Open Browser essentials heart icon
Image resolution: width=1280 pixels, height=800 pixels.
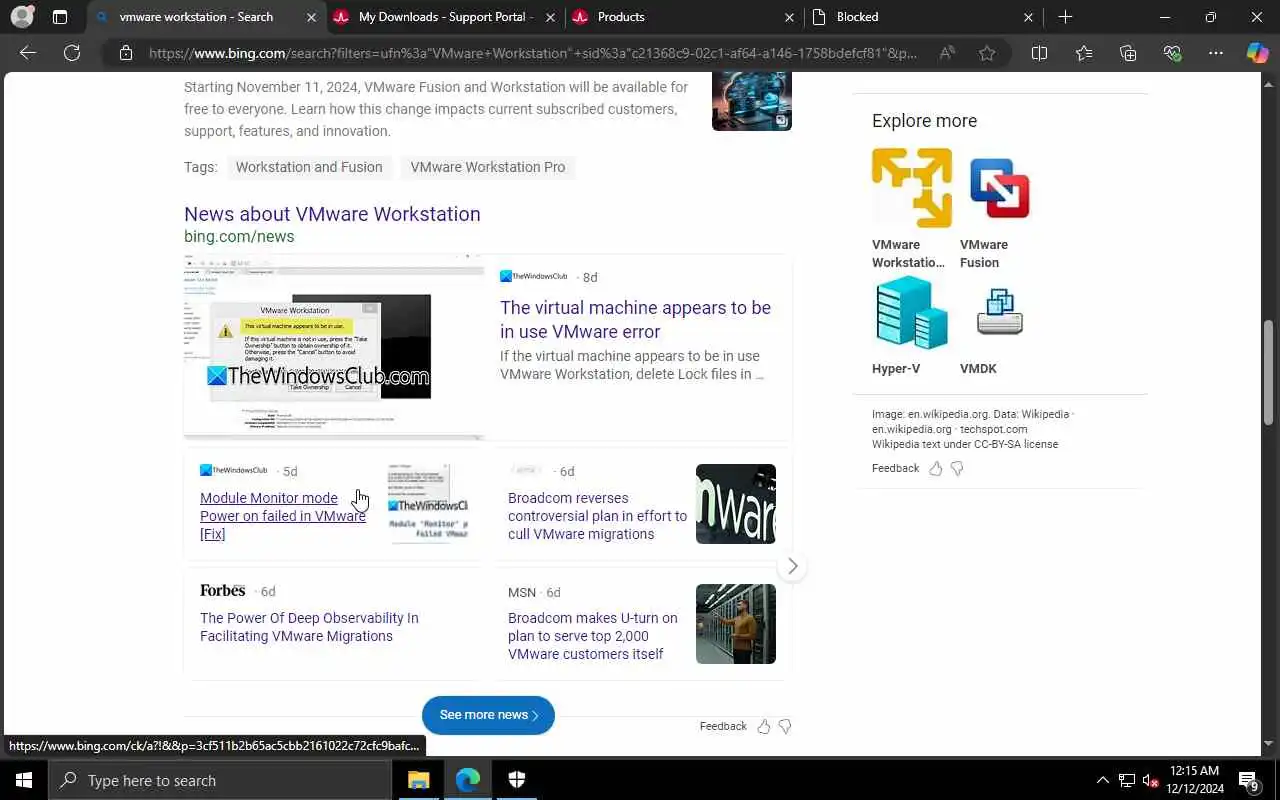click(1172, 53)
